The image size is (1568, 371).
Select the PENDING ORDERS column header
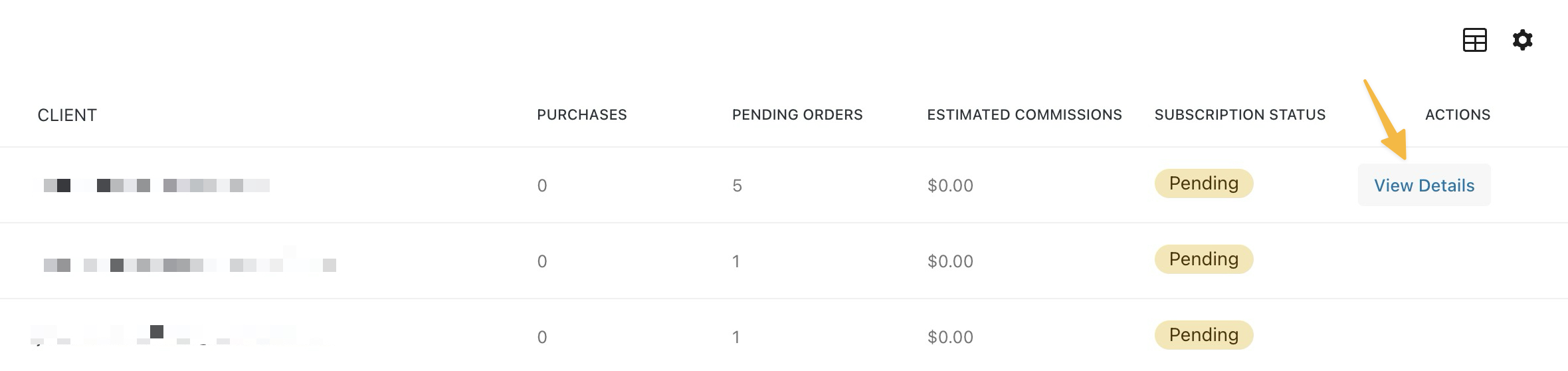pyautogui.click(x=797, y=115)
